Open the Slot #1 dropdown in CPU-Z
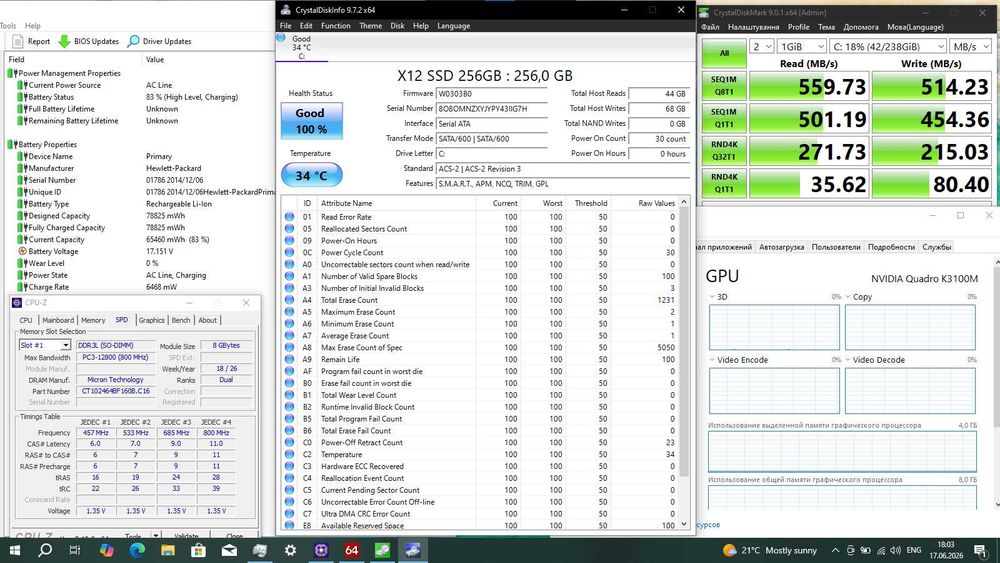The image size is (1000, 563). pos(65,345)
